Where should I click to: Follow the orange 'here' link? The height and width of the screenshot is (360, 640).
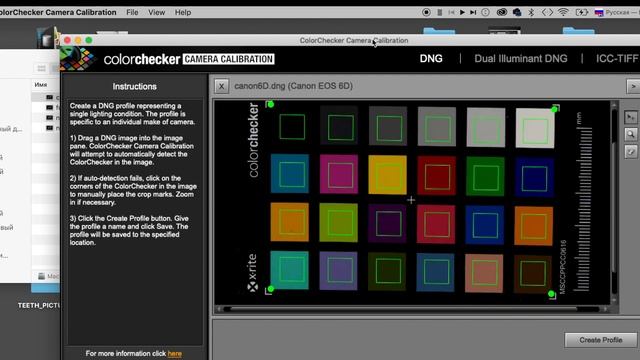pyautogui.click(x=175, y=354)
